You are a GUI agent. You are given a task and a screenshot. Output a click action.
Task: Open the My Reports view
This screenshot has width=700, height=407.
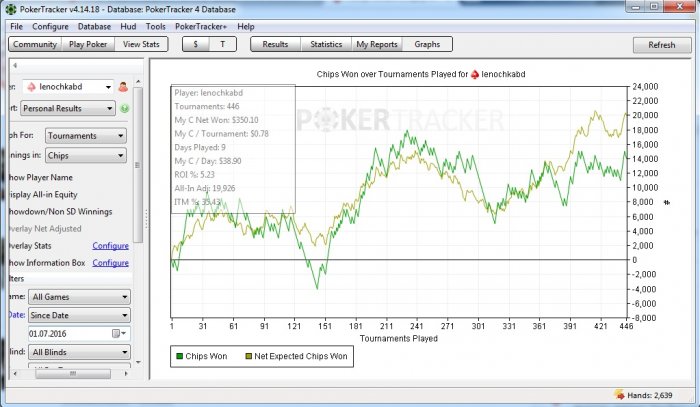(377, 44)
